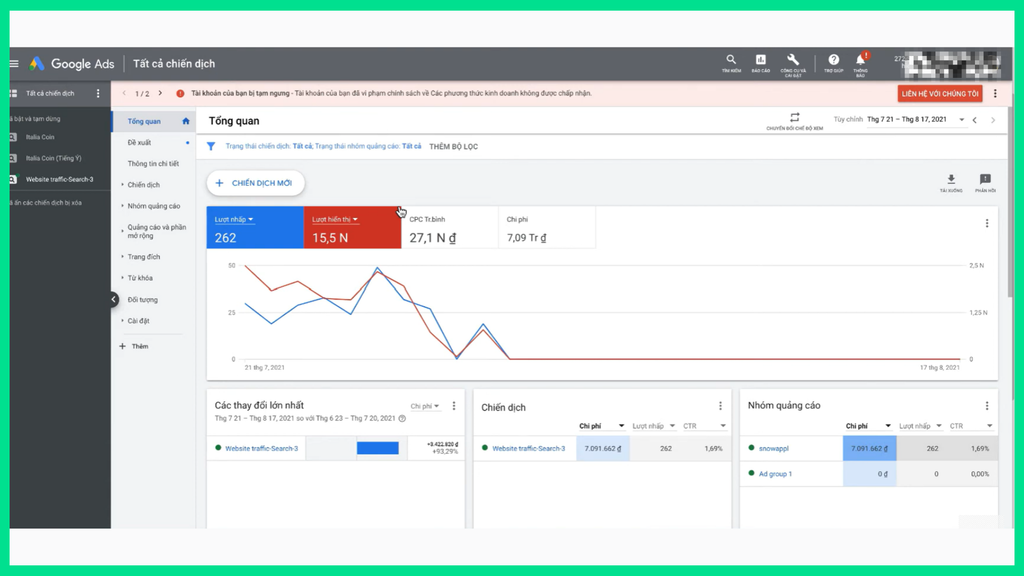Open the snowappl ad group link
Screen dimensions: 1024x576
click(773, 448)
